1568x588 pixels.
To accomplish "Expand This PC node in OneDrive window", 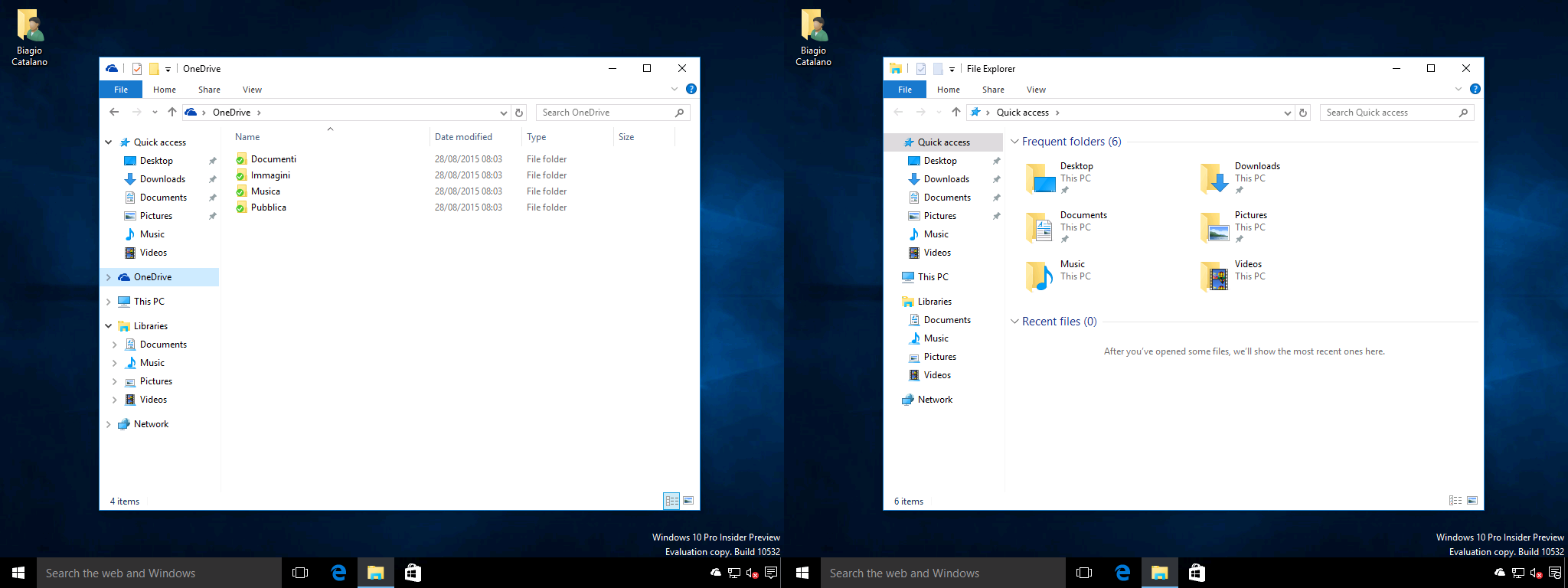I will click(109, 302).
